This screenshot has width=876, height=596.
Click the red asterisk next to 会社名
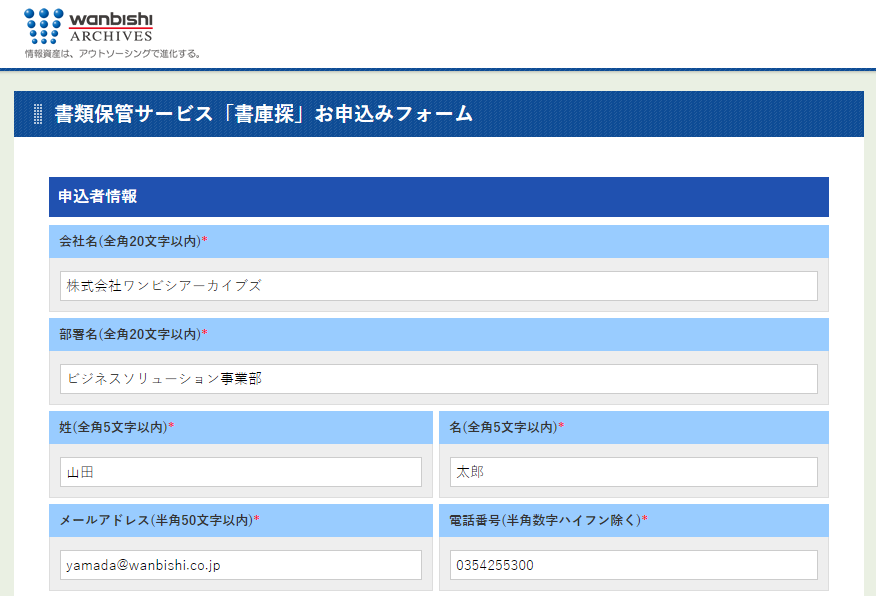click(205, 241)
